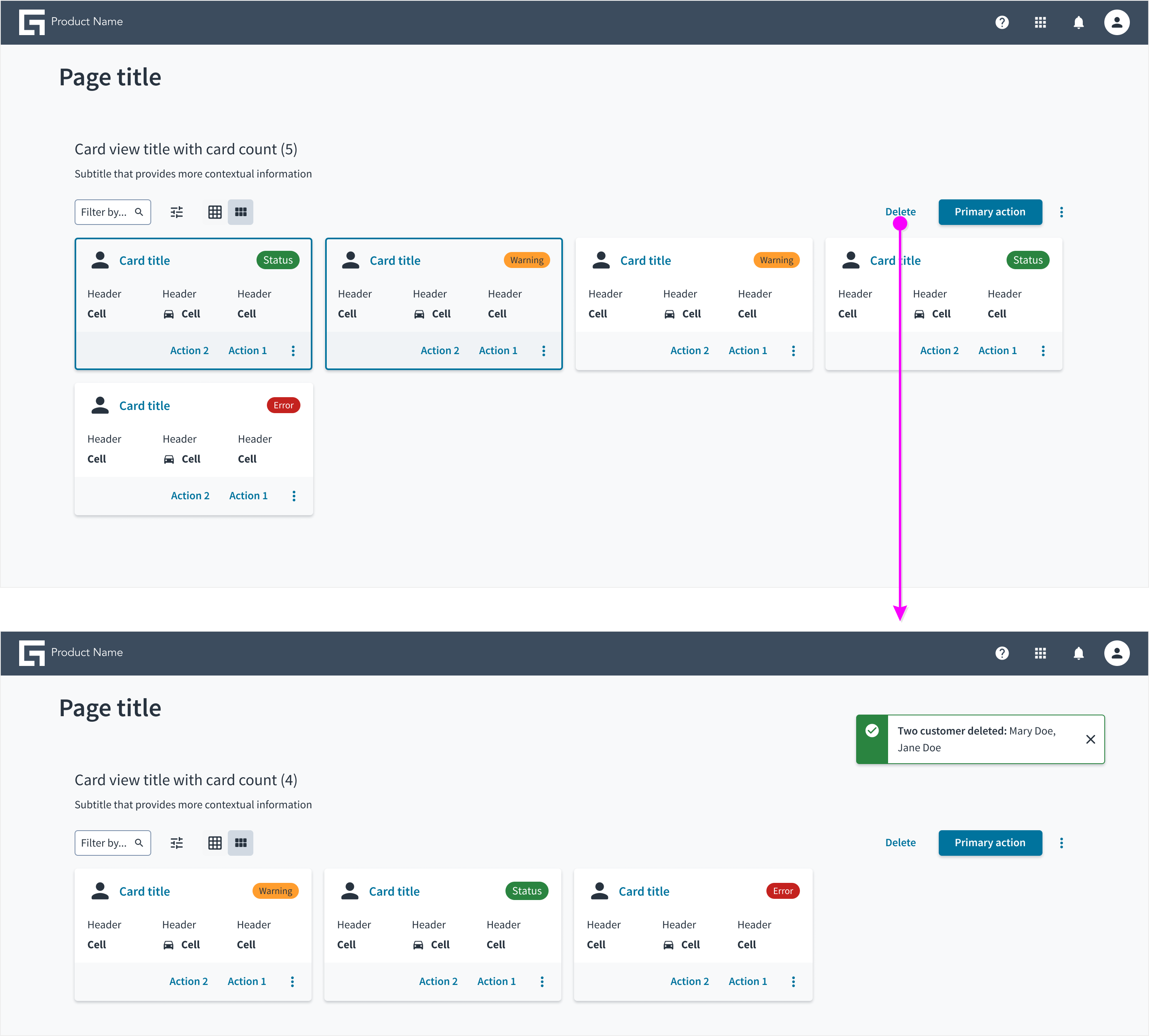Viewport: 1149px width, 1036px height.
Task: Open the kebab menu beside the upper Primary action
Action: pos(1061,212)
